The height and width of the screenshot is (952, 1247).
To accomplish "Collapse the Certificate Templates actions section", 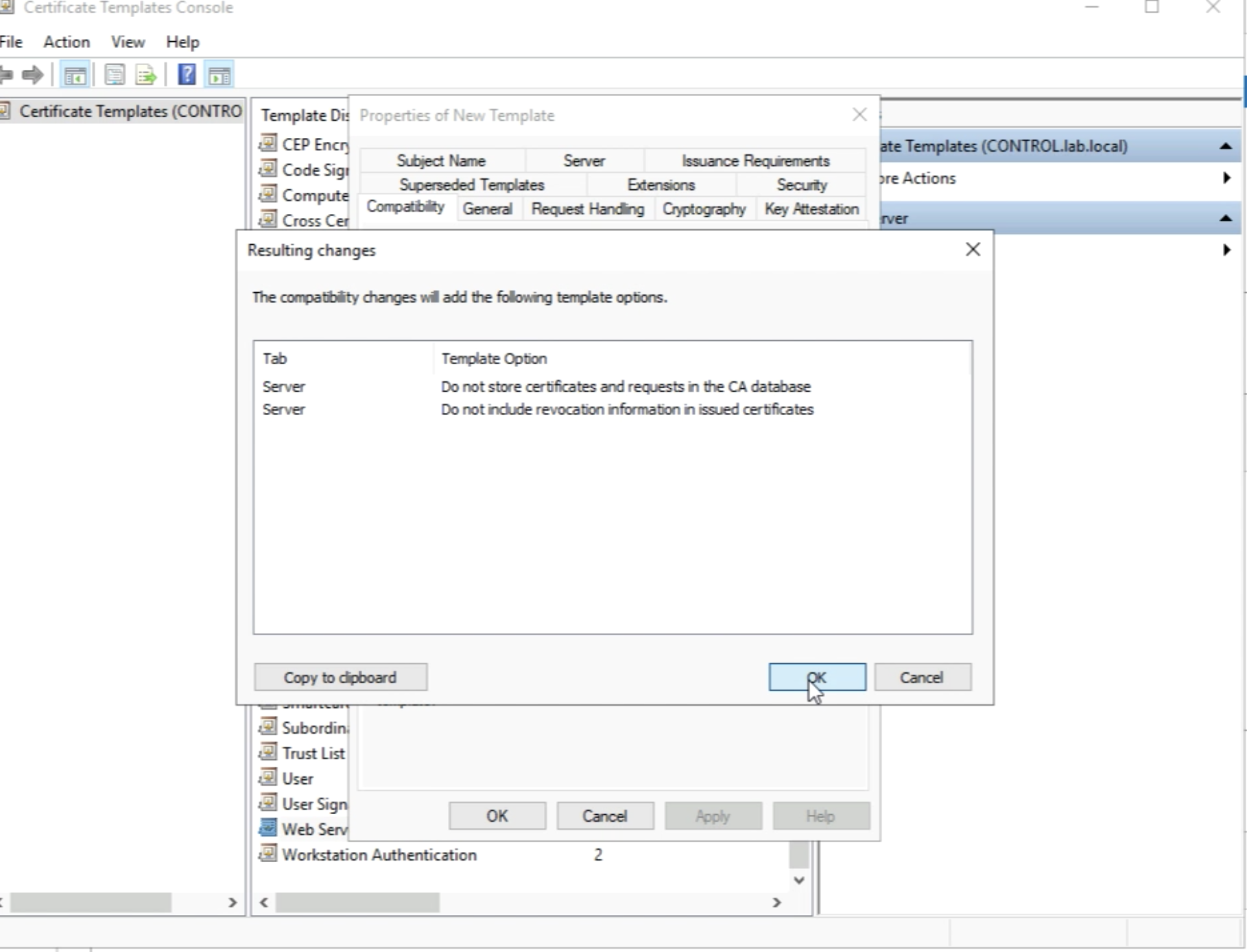I will tap(1225, 146).
